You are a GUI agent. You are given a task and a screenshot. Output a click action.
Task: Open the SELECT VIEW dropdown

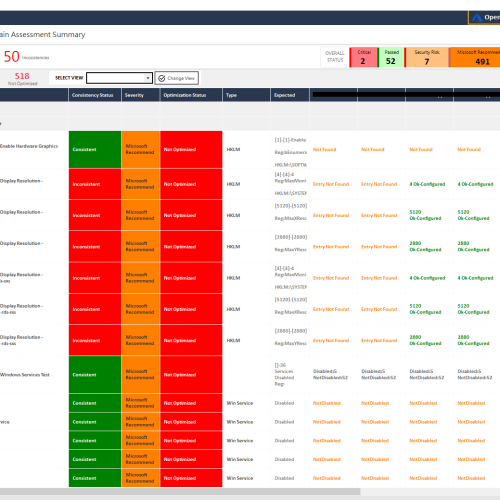(x=119, y=78)
